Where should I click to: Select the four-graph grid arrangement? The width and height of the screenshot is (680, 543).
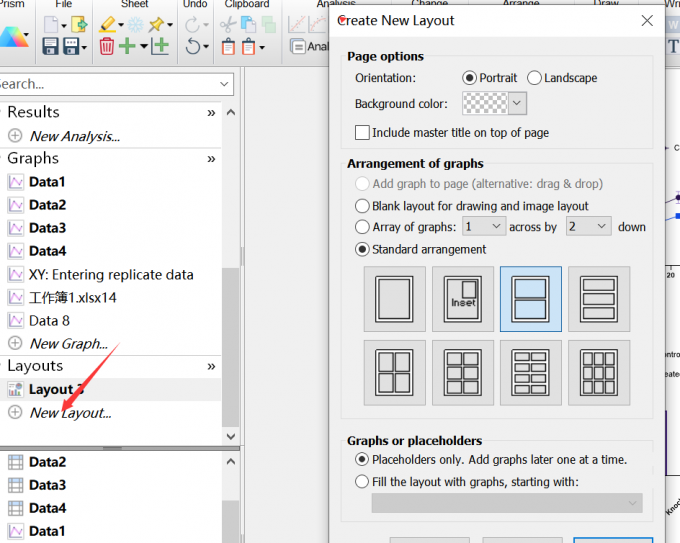394,373
